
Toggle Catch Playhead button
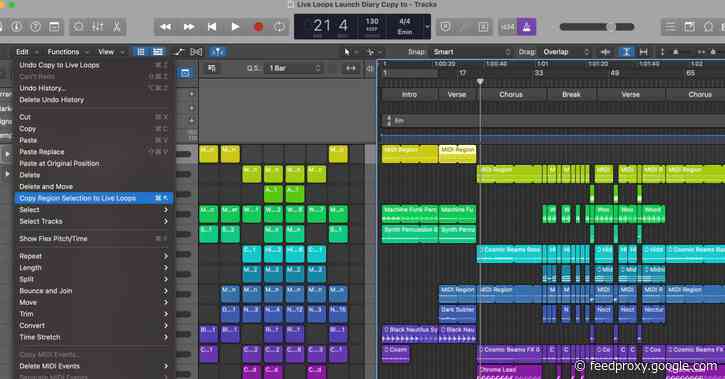(x=217, y=52)
